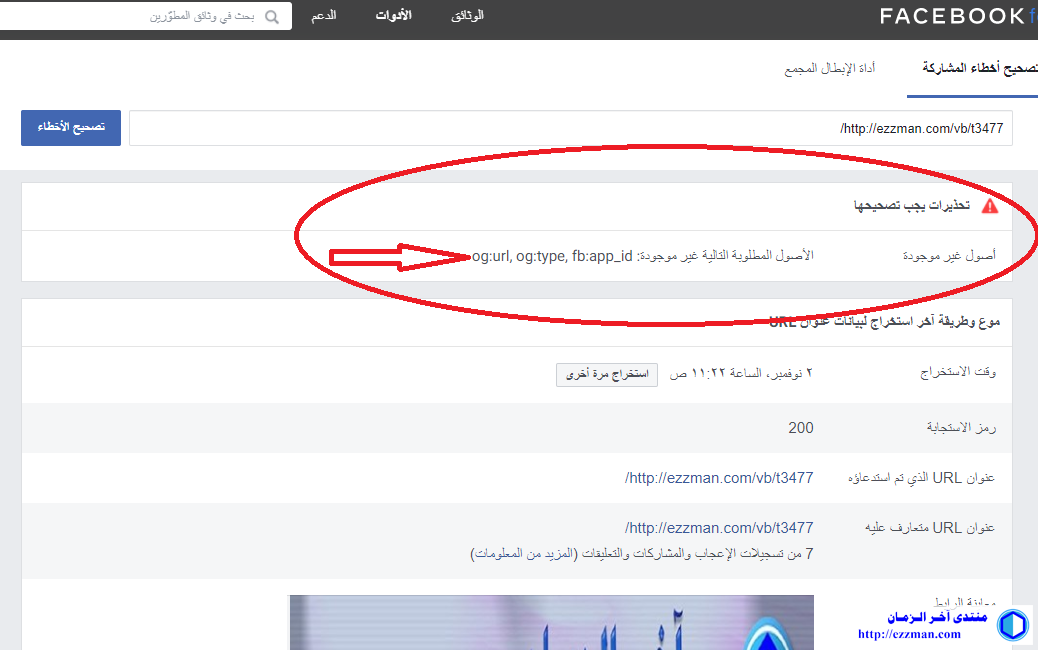Image resolution: width=1038 pixels, height=650 pixels.
Task: Open the الوثائق menu in the header
Action: click(x=467, y=16)
